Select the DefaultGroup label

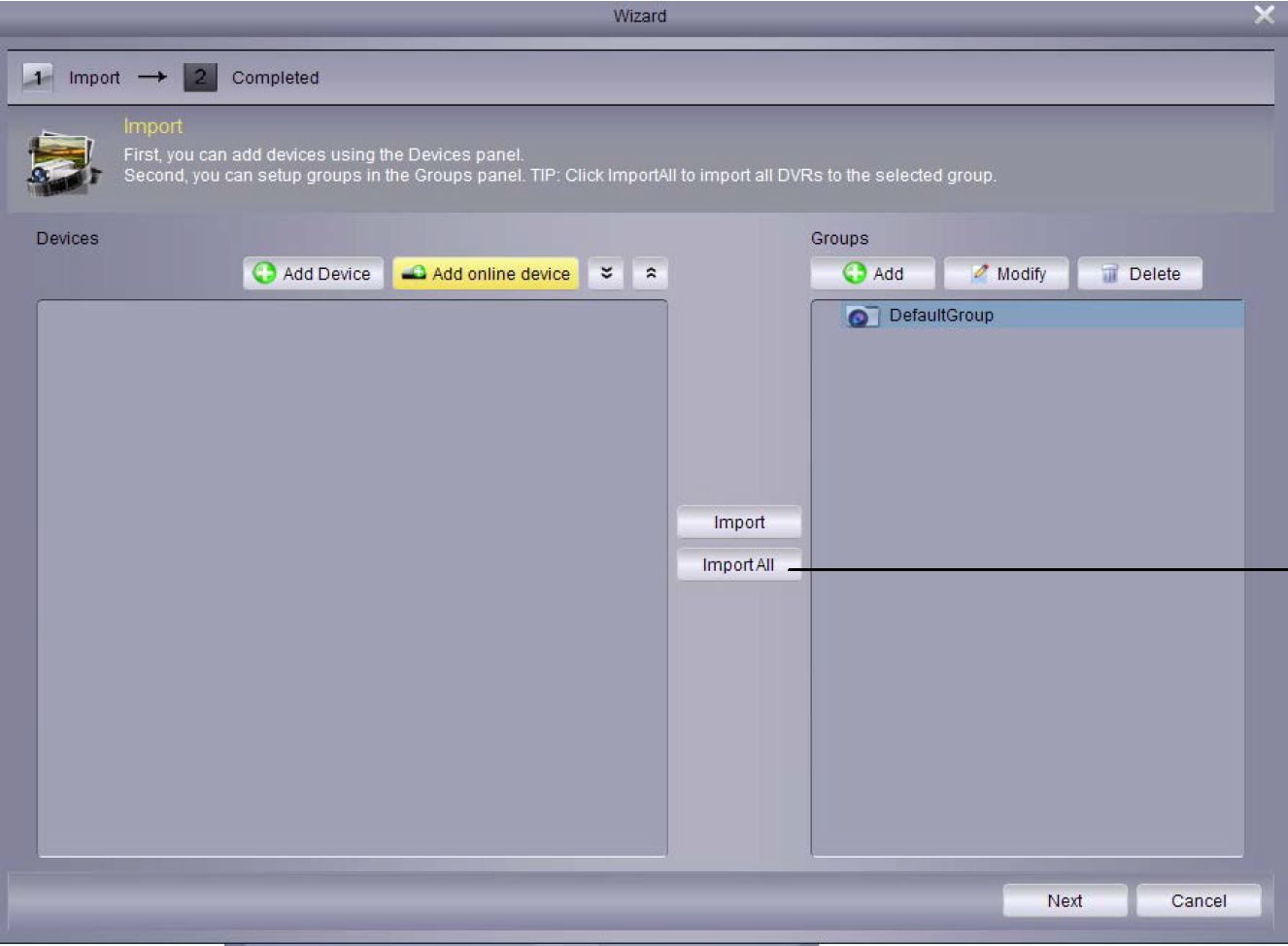coord(940,316)
